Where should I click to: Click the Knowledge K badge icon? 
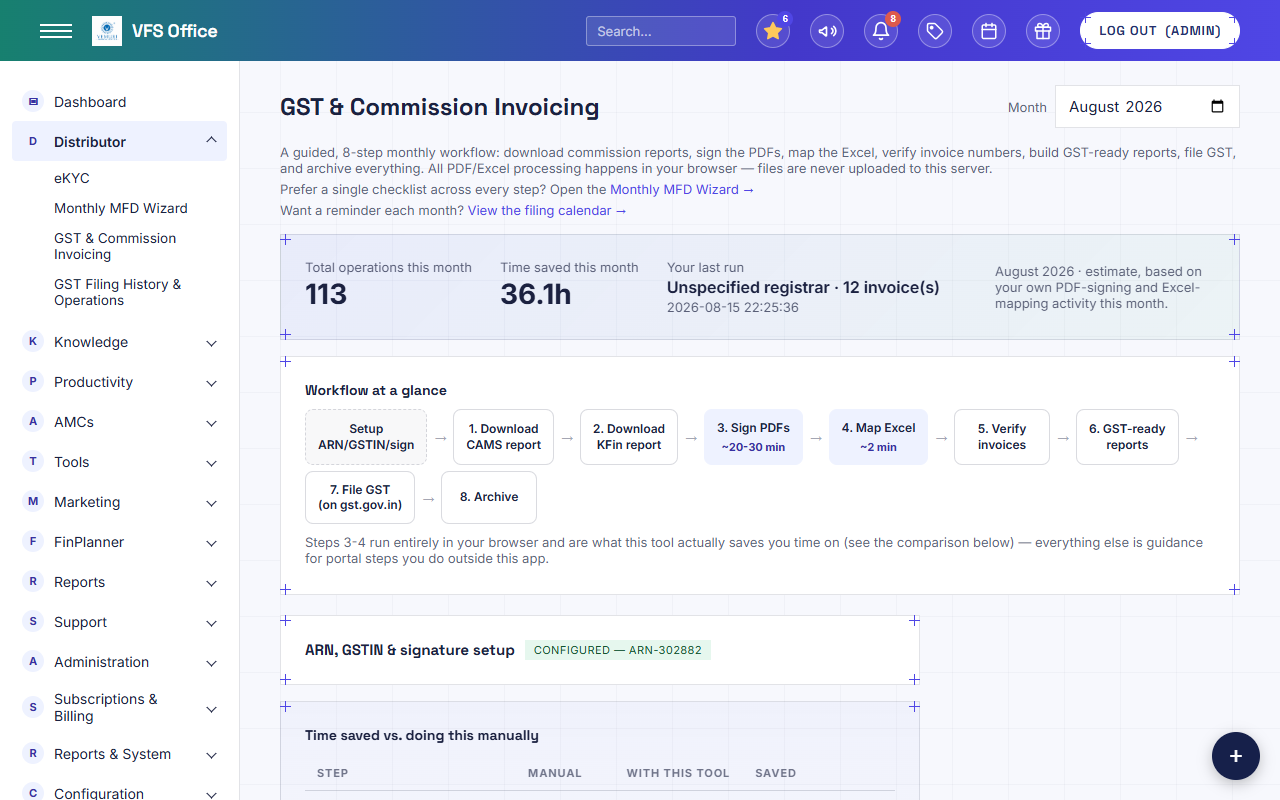click(33, 342)
